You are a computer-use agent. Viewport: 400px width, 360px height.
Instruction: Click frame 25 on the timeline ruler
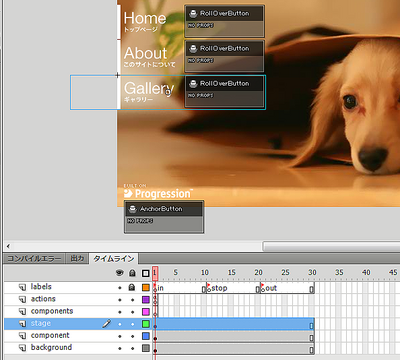[x=285, y=273]
